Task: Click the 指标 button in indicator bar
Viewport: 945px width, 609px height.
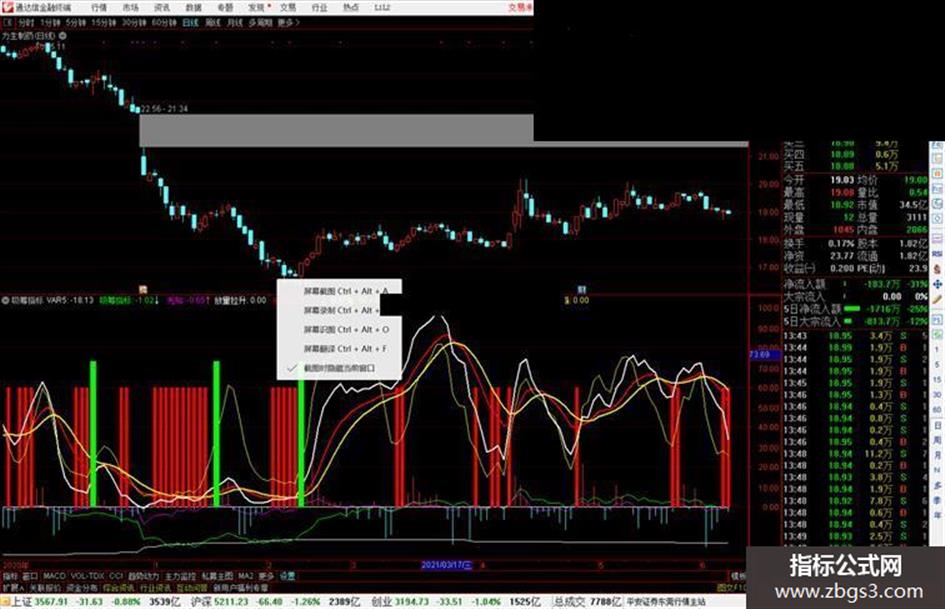Action: (x=10, y=576)
